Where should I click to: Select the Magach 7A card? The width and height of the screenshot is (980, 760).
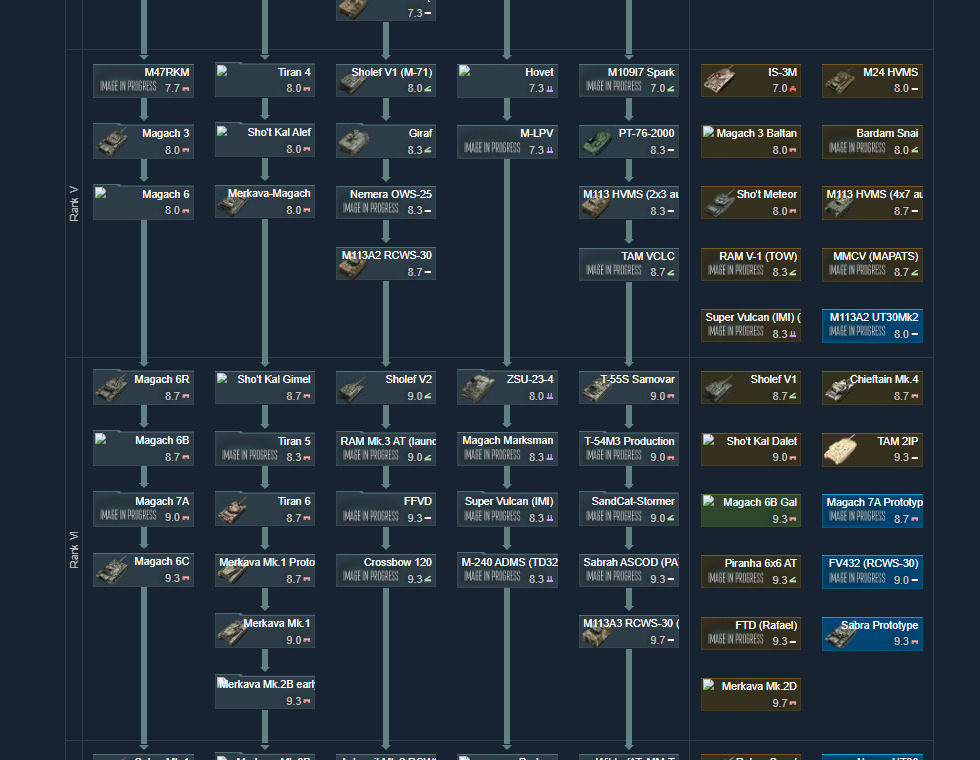tap(143, 509)
